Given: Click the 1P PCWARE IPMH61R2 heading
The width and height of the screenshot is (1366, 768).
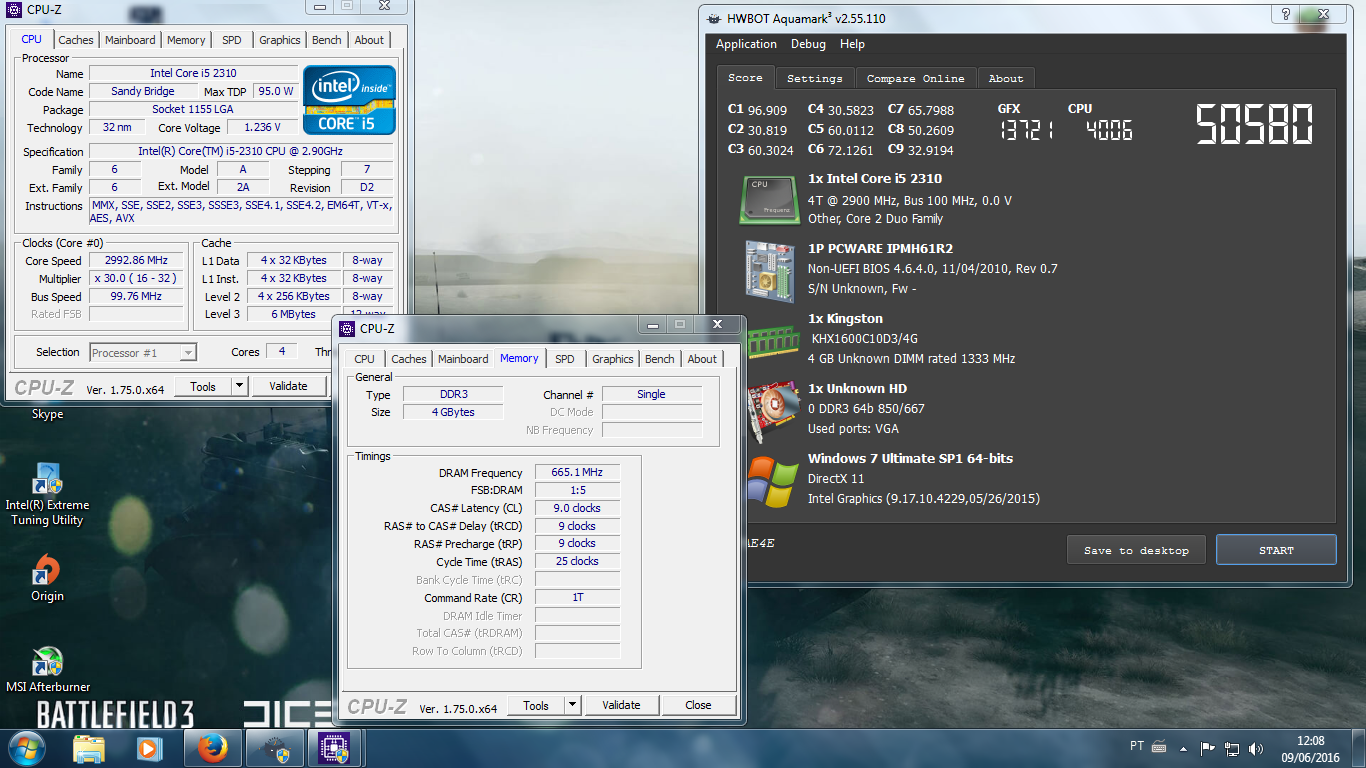Looking at the screenshot, I should (x=880, y=249).
